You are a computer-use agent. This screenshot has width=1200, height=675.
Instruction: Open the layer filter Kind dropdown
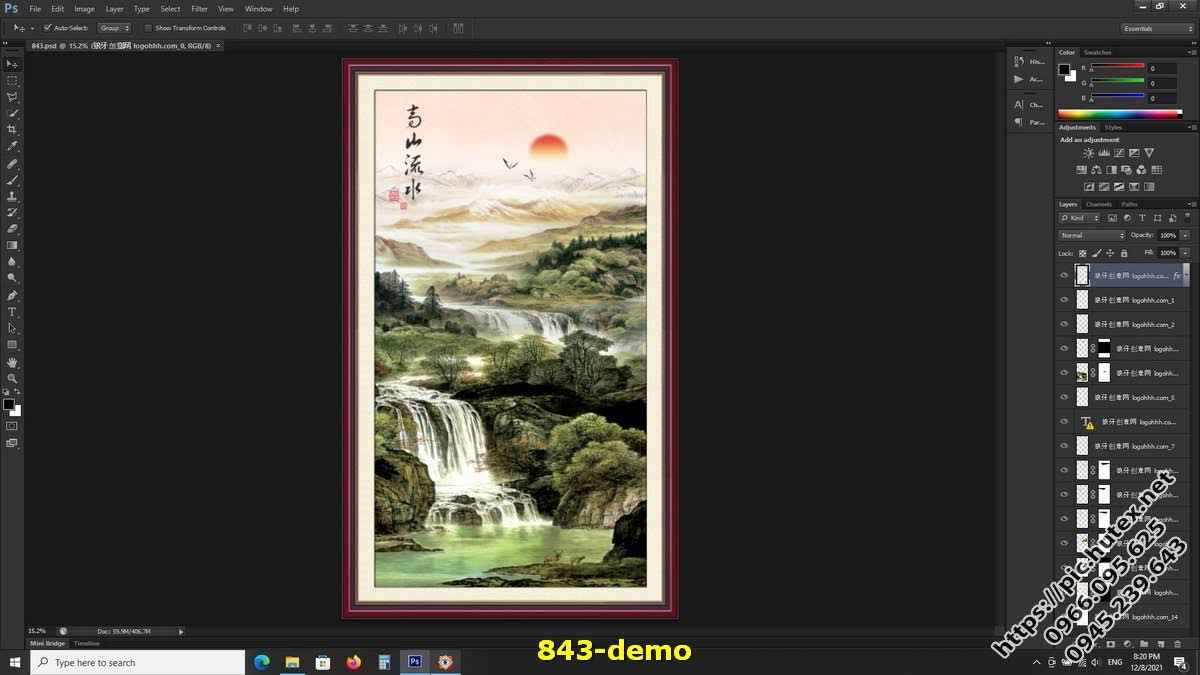pyautogui.click(x=1079, y=217)
